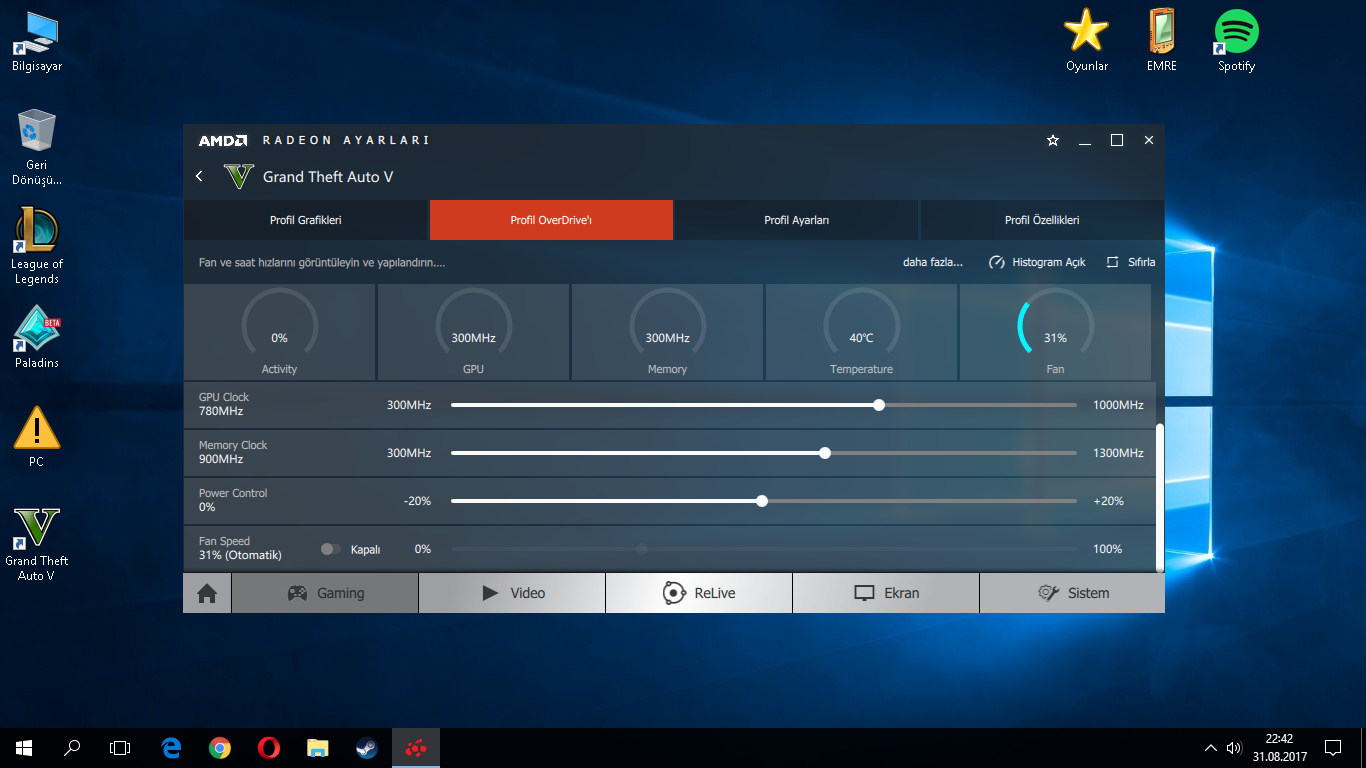Viewport: 1366px width, 768px height.
Task: Click the Temperature 40°C gauge tile
Action: [861, 332]
